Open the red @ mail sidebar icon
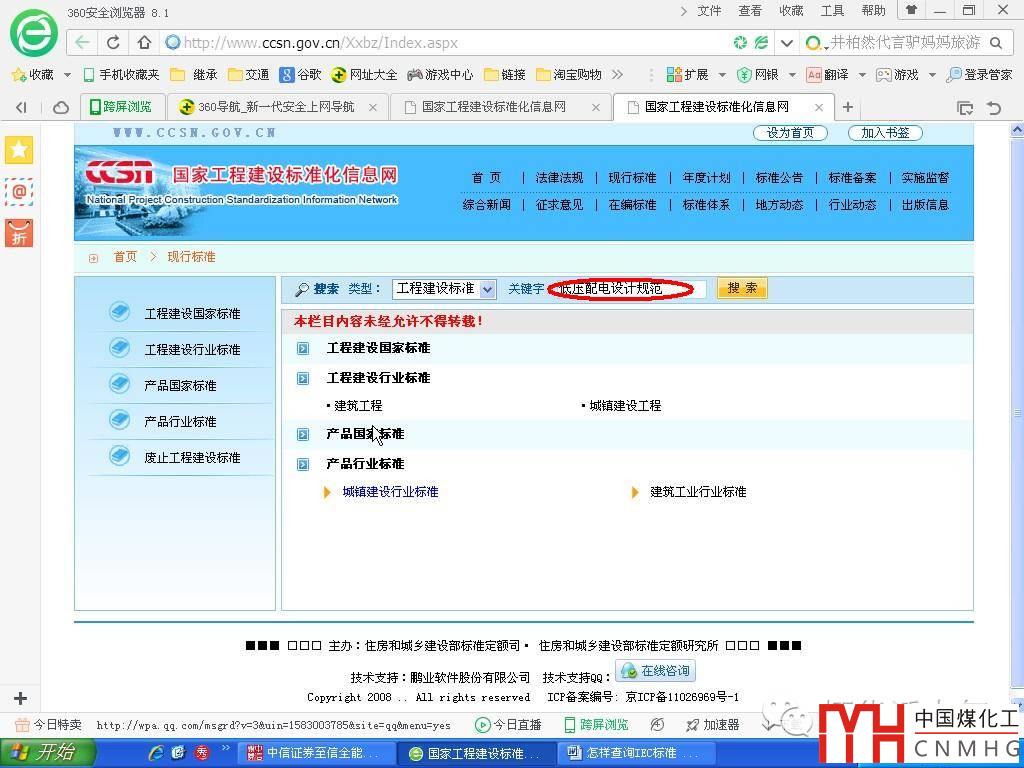Image resolution: width=1024 pixels, height=768 pixels. (19, 191)
